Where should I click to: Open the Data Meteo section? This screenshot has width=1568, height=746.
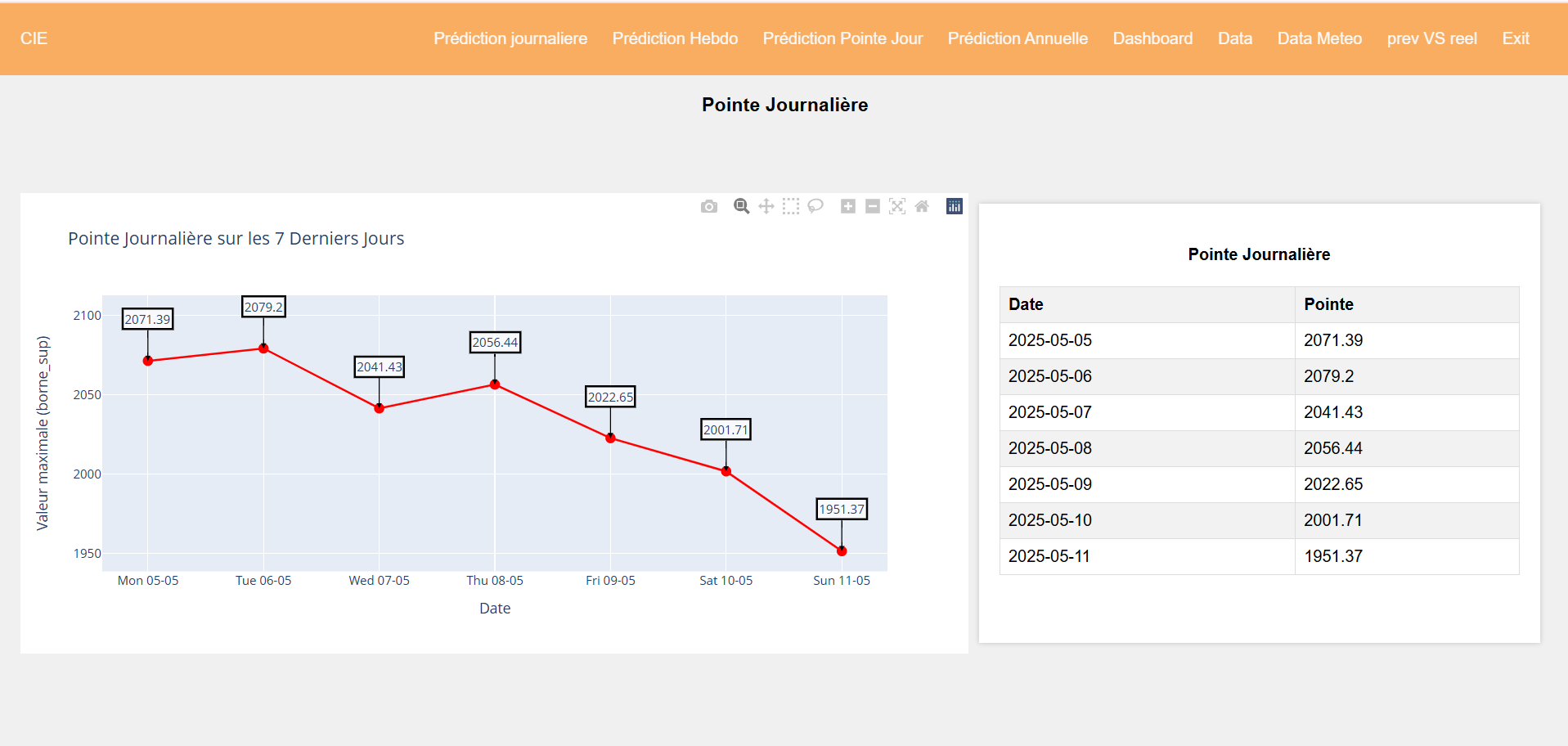tap(1319, 38)
